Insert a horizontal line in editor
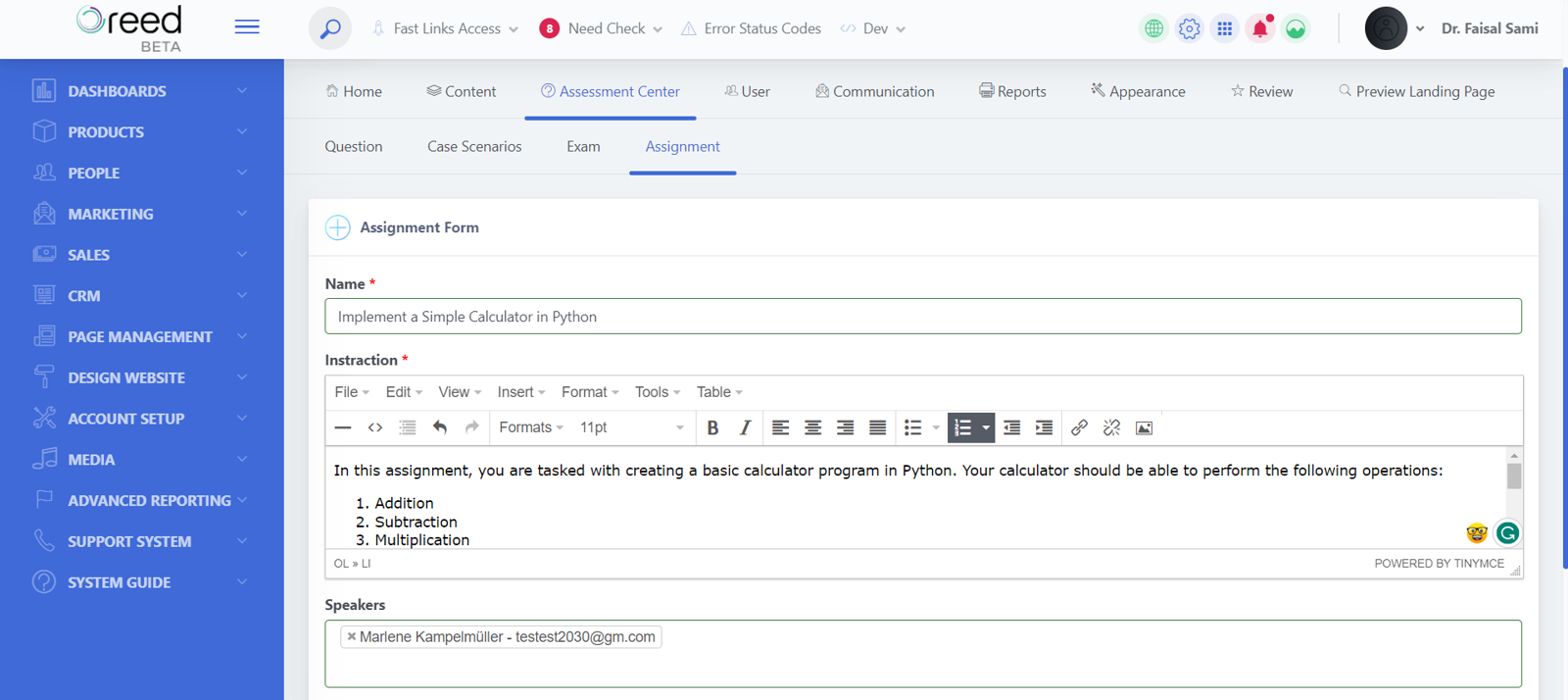Screen dimensions: 1568x700 (x=343, y=427)
